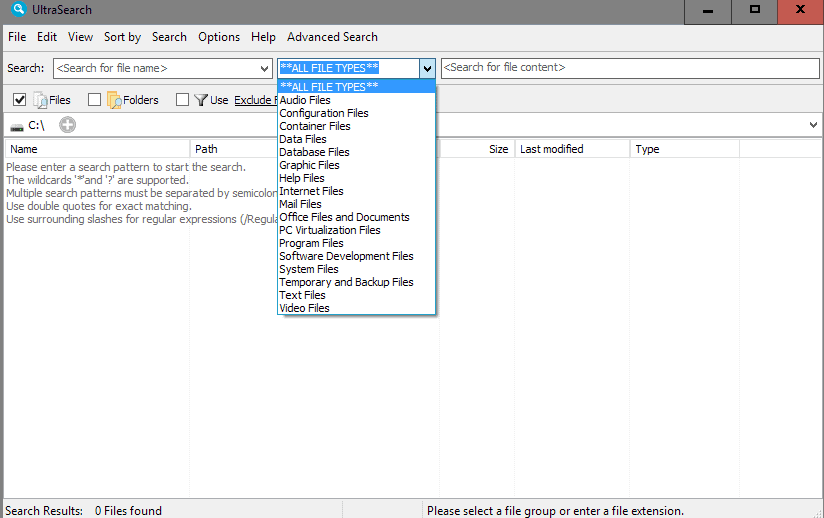Click the Search for file content field

(630, 68)
